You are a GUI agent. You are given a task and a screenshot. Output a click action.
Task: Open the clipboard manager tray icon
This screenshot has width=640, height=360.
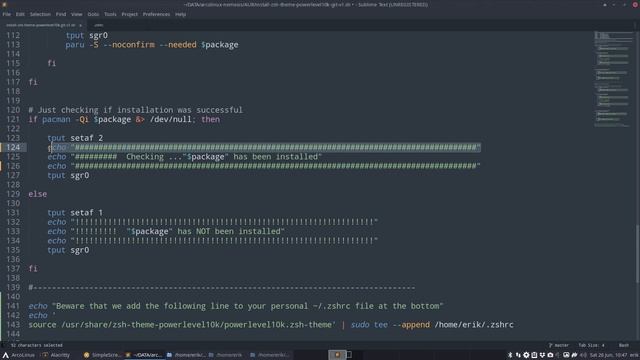[x=534, y=355]
